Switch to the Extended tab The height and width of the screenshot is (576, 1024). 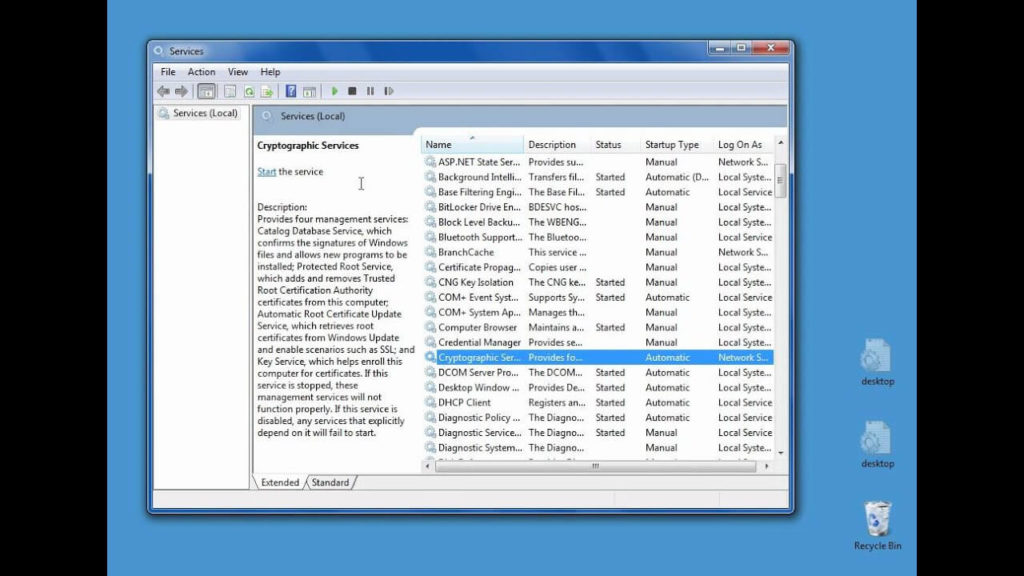[280, 483]
